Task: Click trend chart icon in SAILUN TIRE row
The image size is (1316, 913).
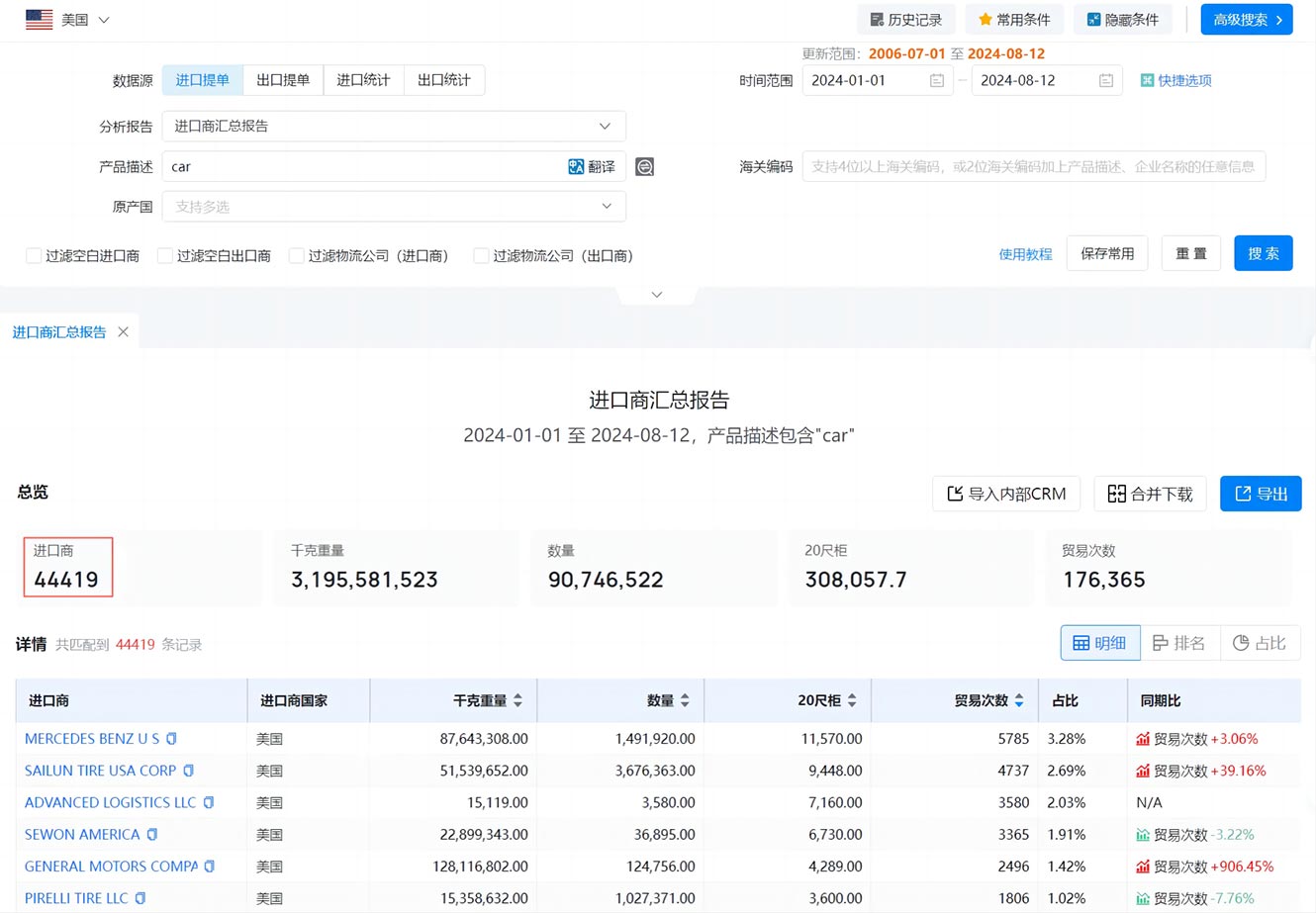Action: coord(1143,771)
